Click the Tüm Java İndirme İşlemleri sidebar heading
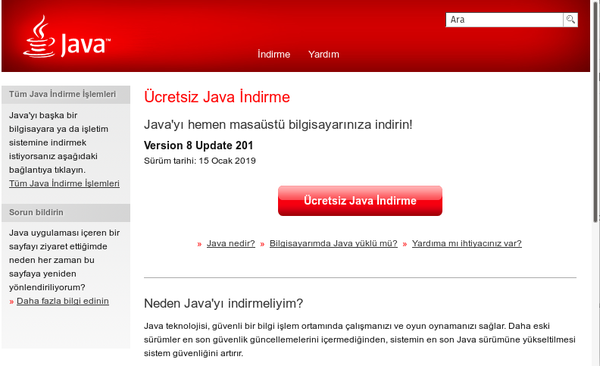 [x=62, y=94]
